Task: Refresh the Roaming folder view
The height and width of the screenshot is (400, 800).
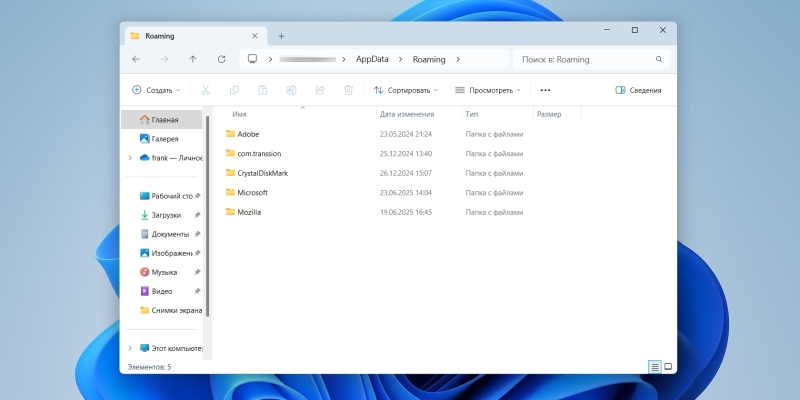Action: [221, 59]
